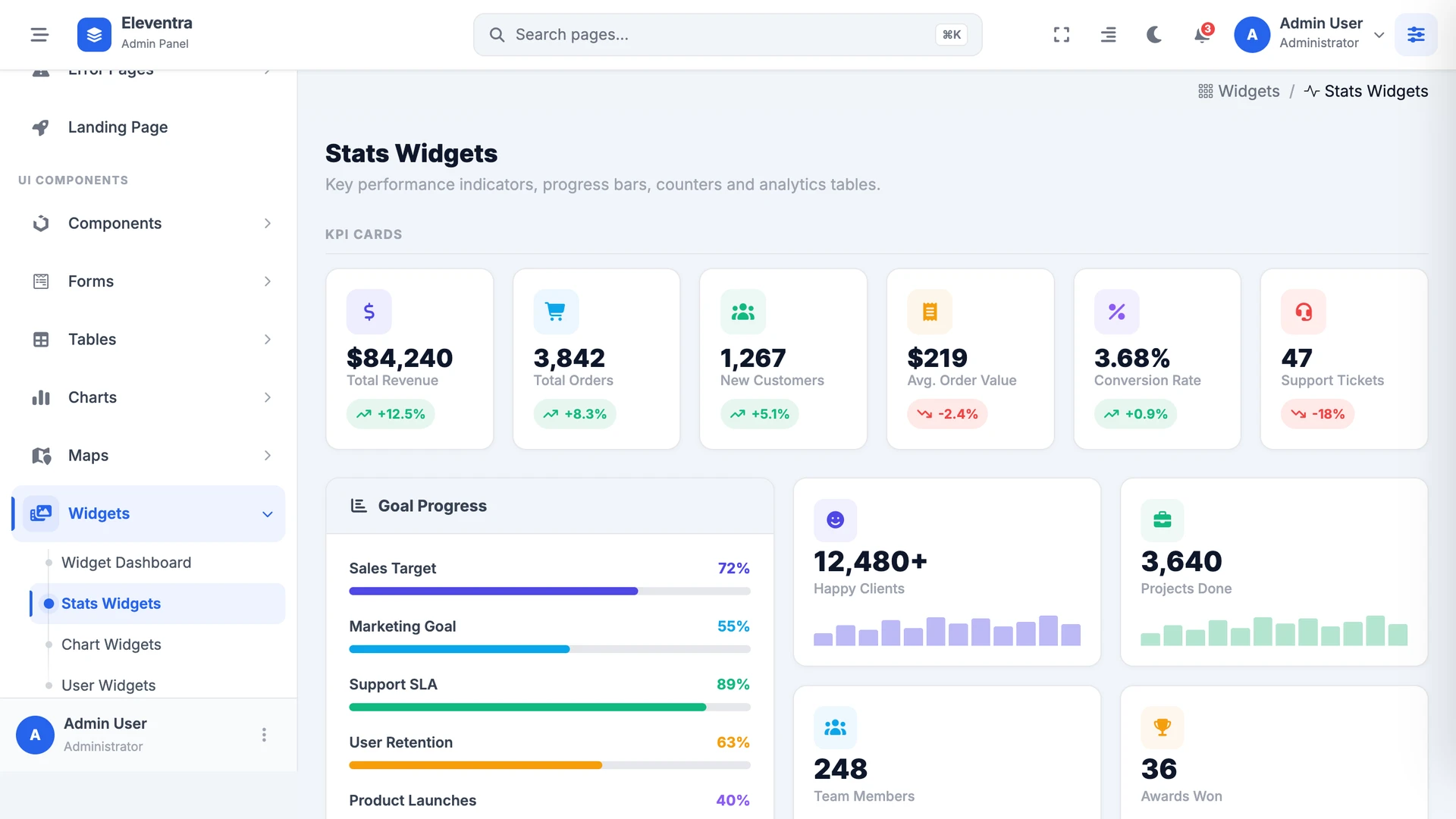Click the Support Tickets headset icon

pyautogui.click(x=1304, y=312)
